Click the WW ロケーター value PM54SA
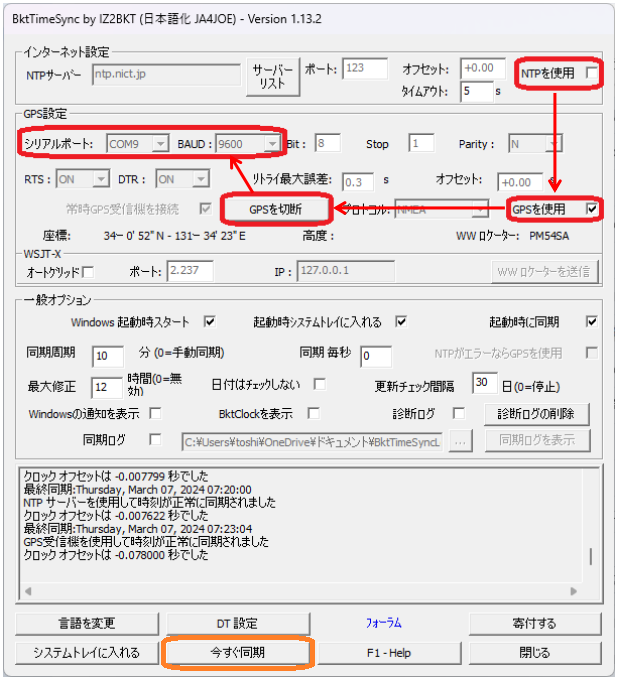The height and width of the screenshot is (680, 617). point(549,236)
